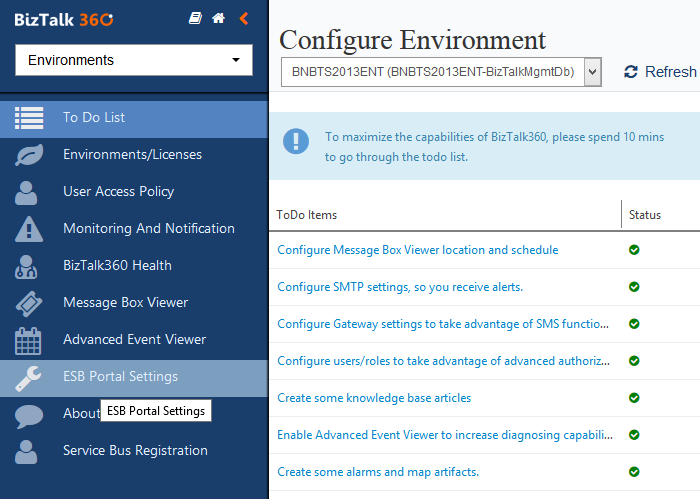
Task: Open ESB Portal Settings menu item
Action: (x=120, y=377)
